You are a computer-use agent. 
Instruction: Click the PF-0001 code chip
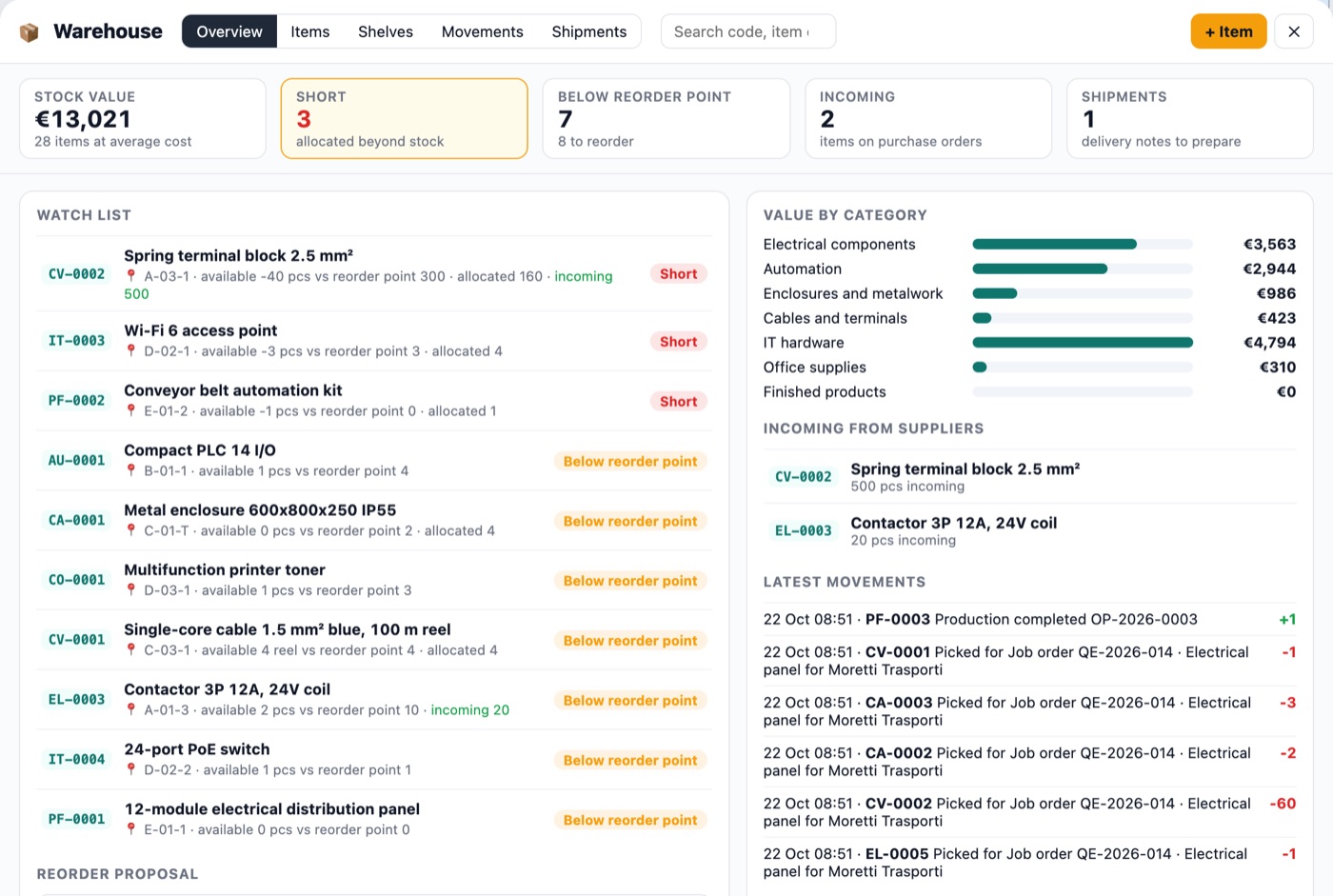[x=77, y=820]
